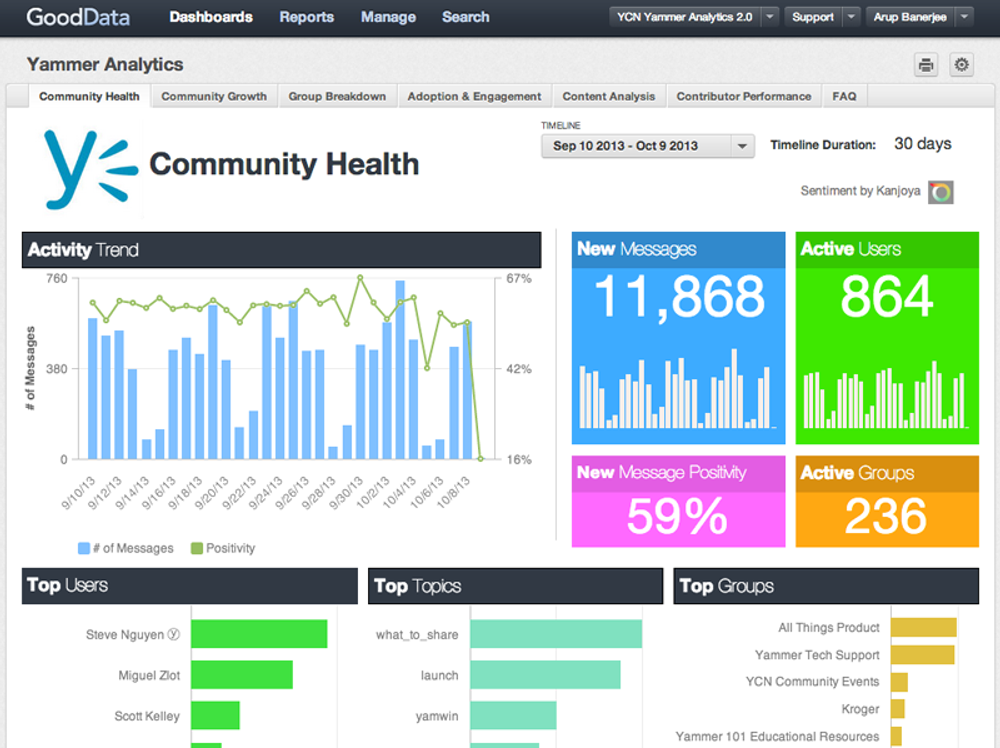The image size is (1000, 748).
Task: Open the Timeline date range dropdown
Action: pos(648,146)
